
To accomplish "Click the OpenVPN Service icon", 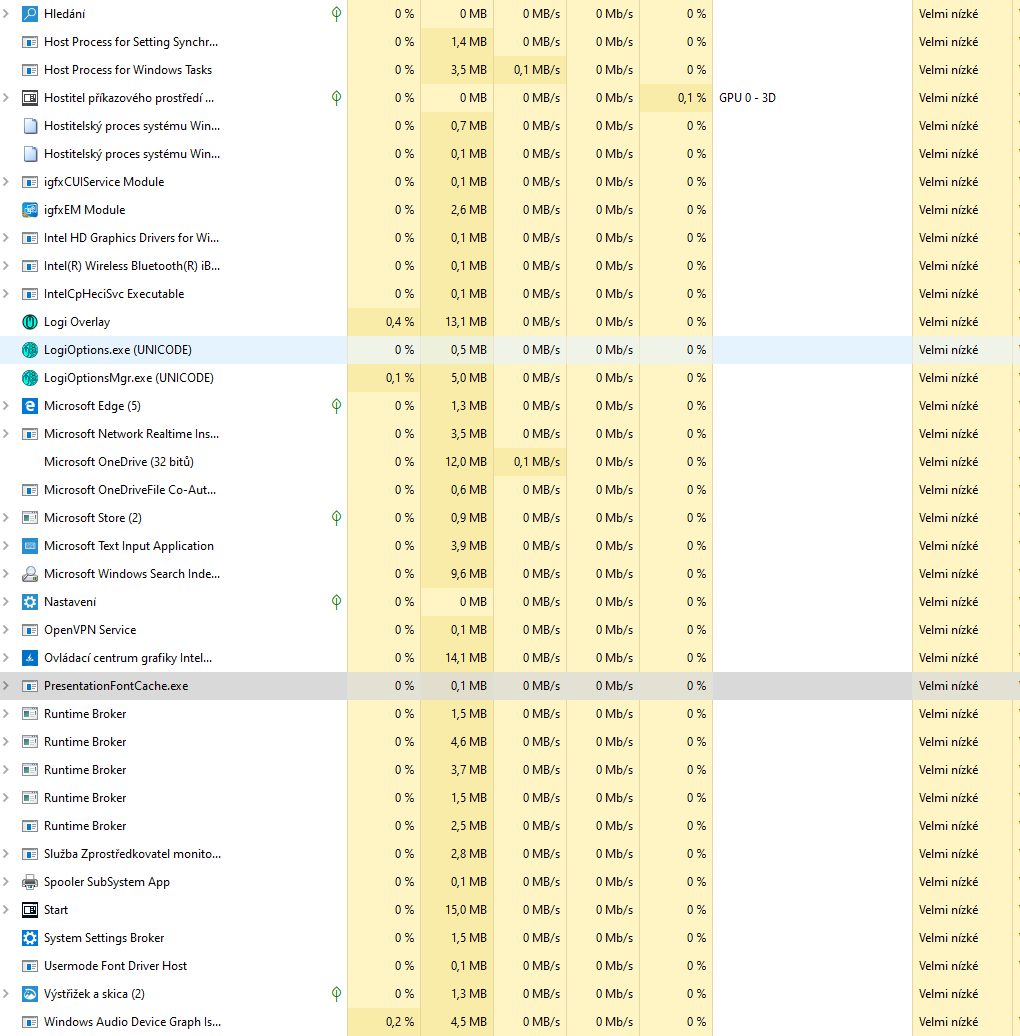I will click(x=30, y=630).
